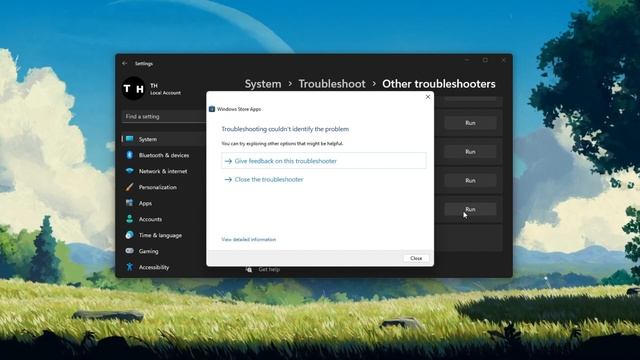The height and width of the screenshot is (360, 640).
Task: Click the Personalization paintbrush icon
Action: [129, 187]
